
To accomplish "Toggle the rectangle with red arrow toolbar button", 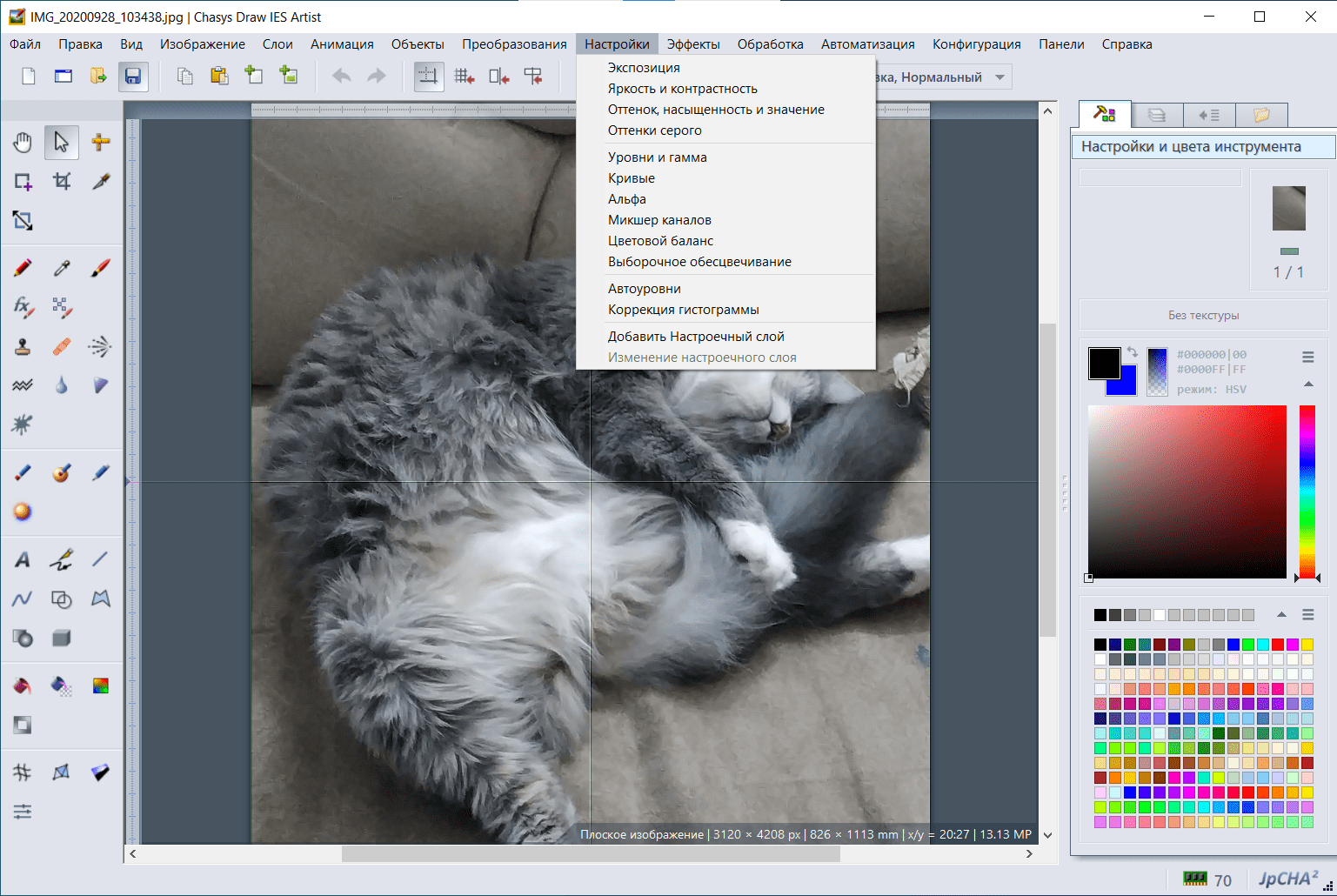I will tap(499, 77).
